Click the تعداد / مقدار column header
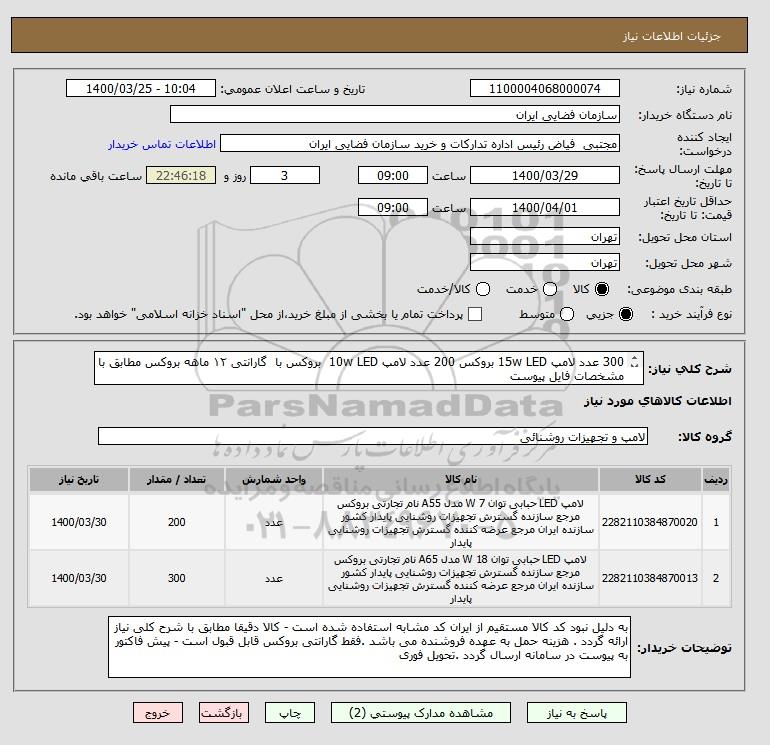This screenshot has width=770, height=745. 176,480
